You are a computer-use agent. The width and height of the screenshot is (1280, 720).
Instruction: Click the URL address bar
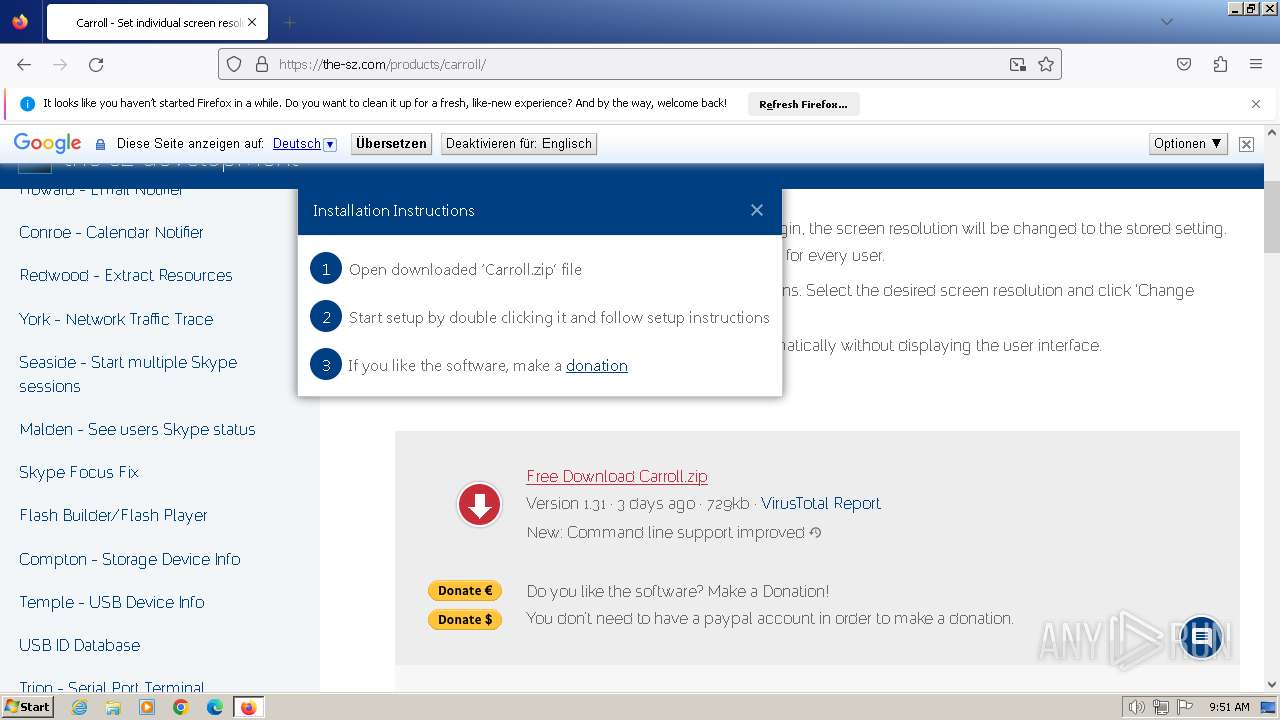(x=640, y=64)
